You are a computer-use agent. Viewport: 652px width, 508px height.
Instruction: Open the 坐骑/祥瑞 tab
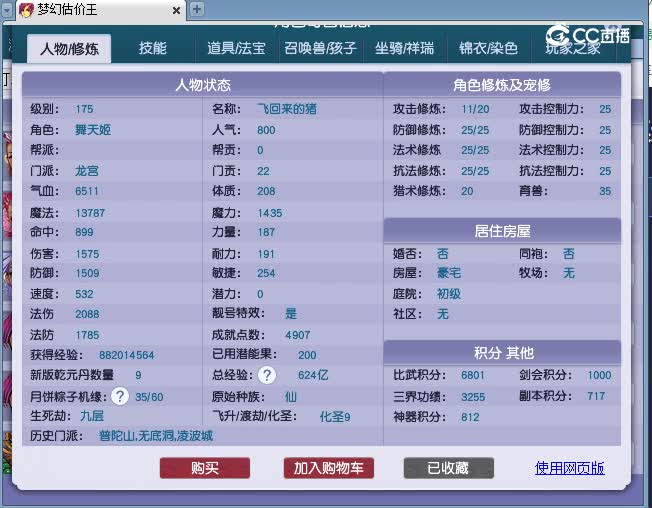click(404, 48)
